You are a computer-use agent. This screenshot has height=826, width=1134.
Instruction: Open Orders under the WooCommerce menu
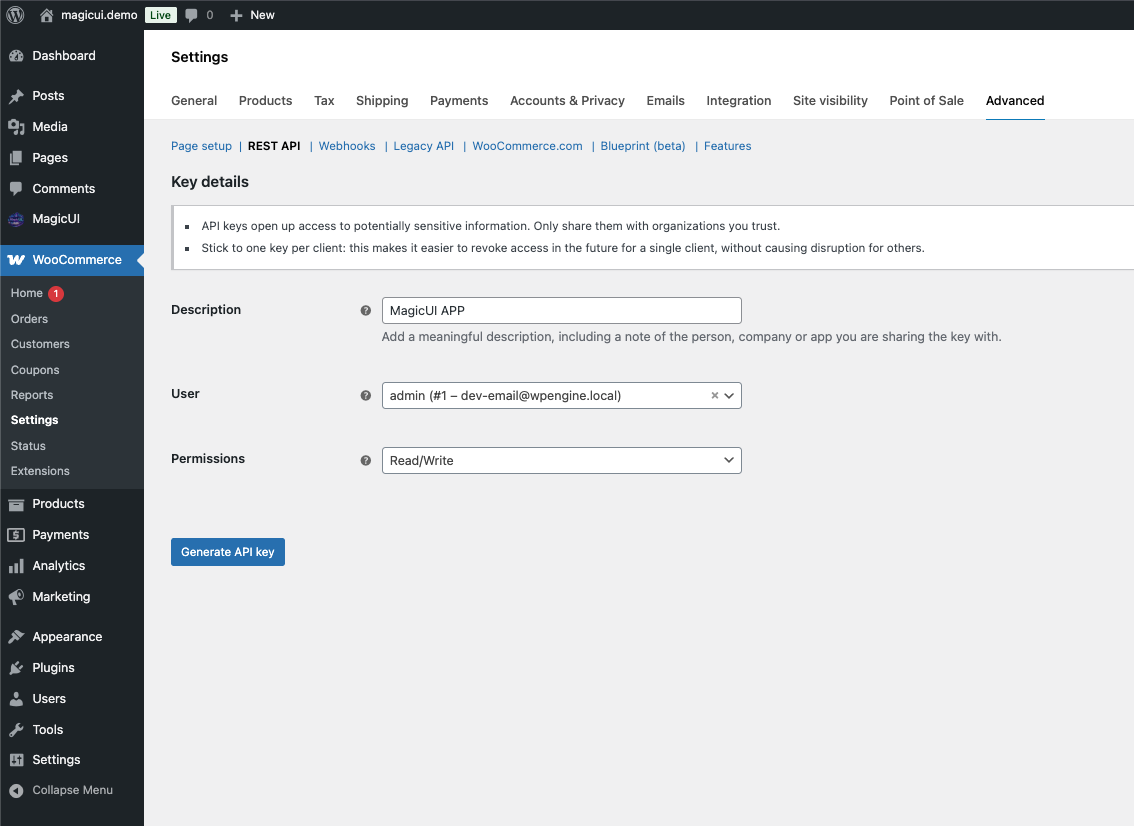pyautogui.click(x=30, y=319)
